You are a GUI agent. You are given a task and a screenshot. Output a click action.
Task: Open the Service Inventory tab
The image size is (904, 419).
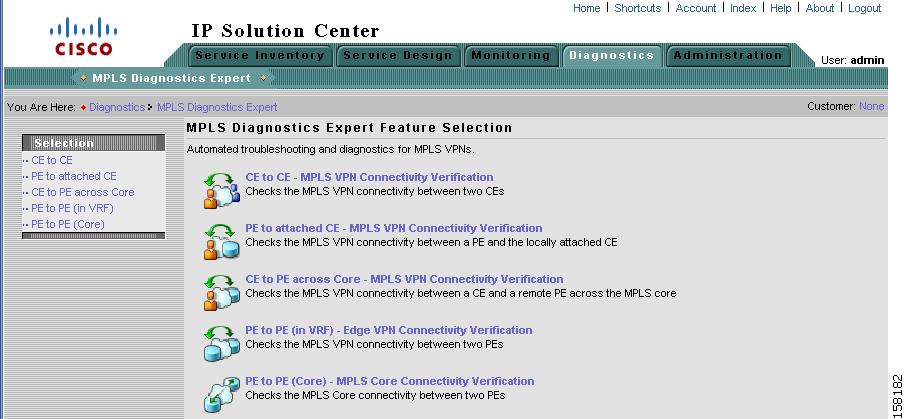click(x=260, y=56)
